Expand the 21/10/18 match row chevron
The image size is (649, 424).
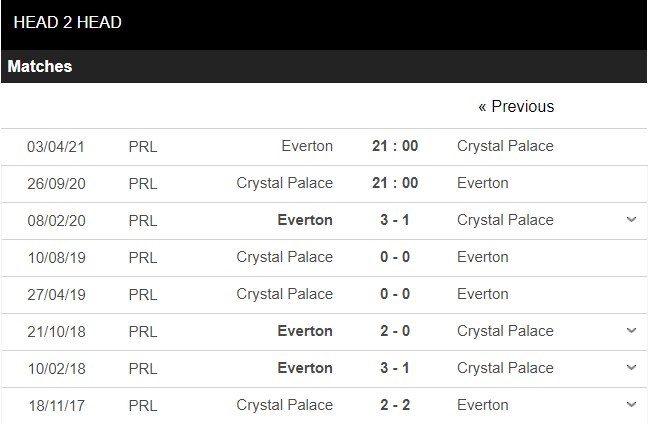tap(631, 331)
